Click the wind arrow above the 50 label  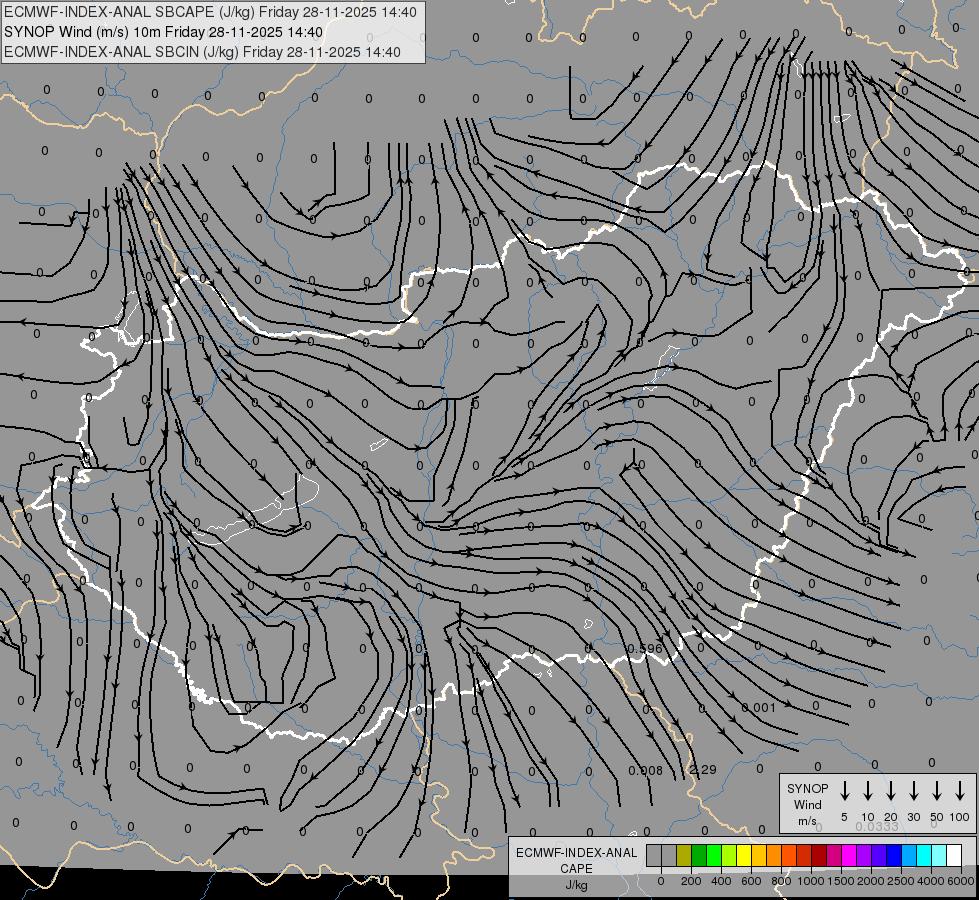[937, 791]
